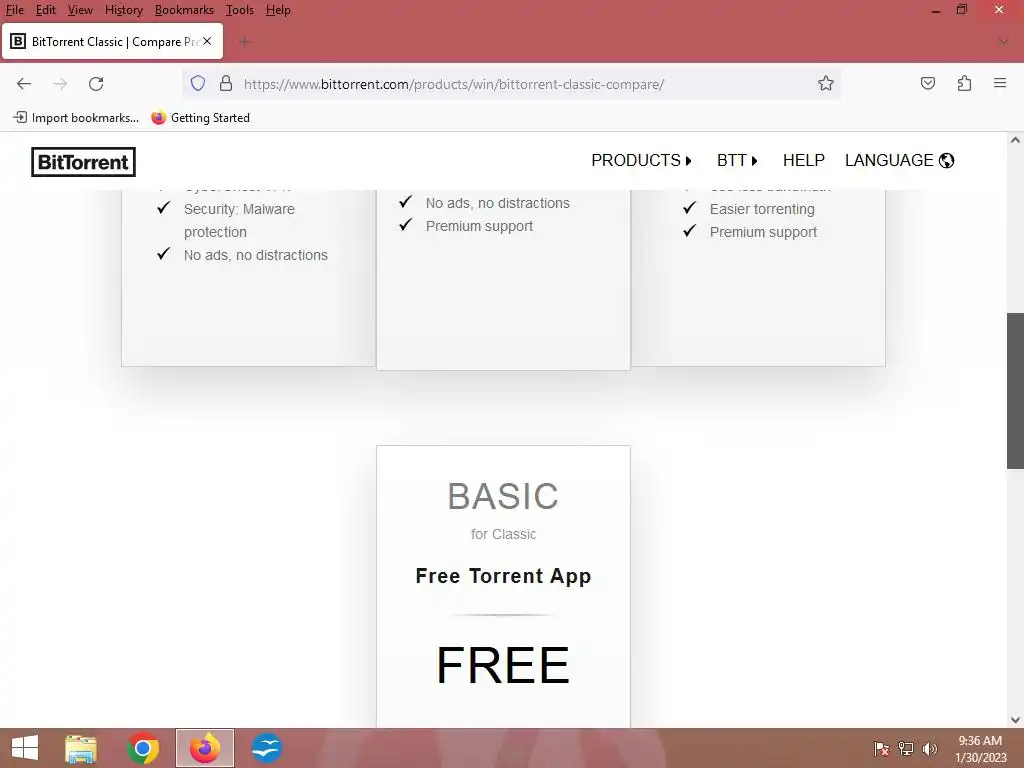
Task: Click the scrollbar up arrow
Action: (1015, 140)
